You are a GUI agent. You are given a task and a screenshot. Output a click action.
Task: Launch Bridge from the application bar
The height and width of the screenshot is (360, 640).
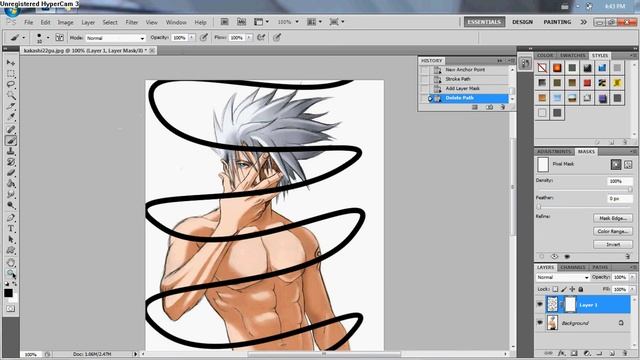[x=224, y=22]
